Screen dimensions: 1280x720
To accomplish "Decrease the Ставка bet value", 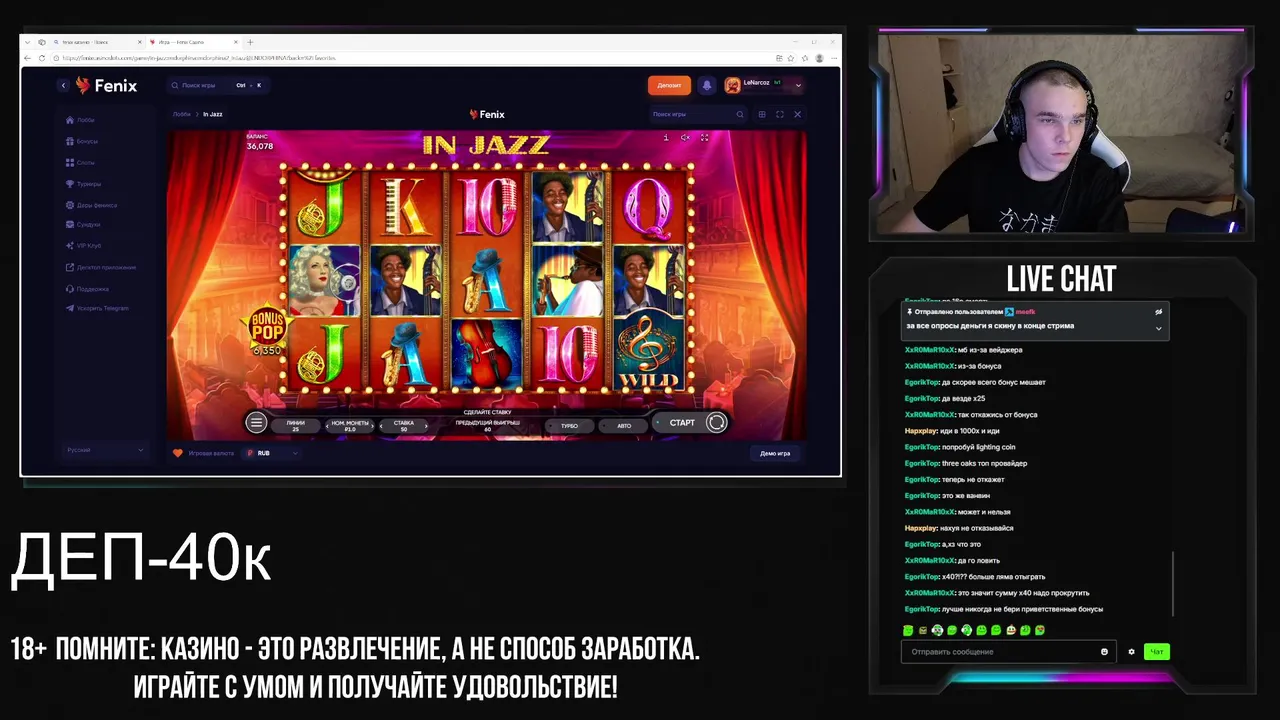I will [383, 426].
